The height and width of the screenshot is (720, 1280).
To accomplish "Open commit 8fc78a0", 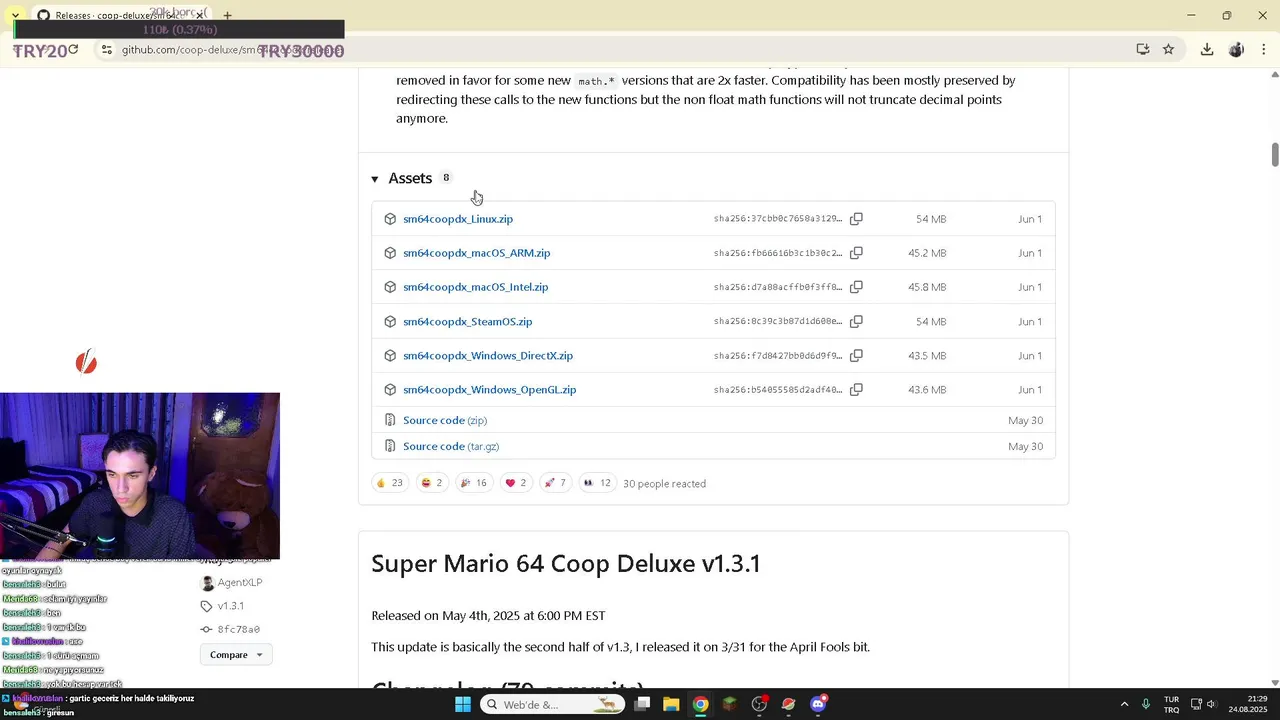I will click(239, 629).
